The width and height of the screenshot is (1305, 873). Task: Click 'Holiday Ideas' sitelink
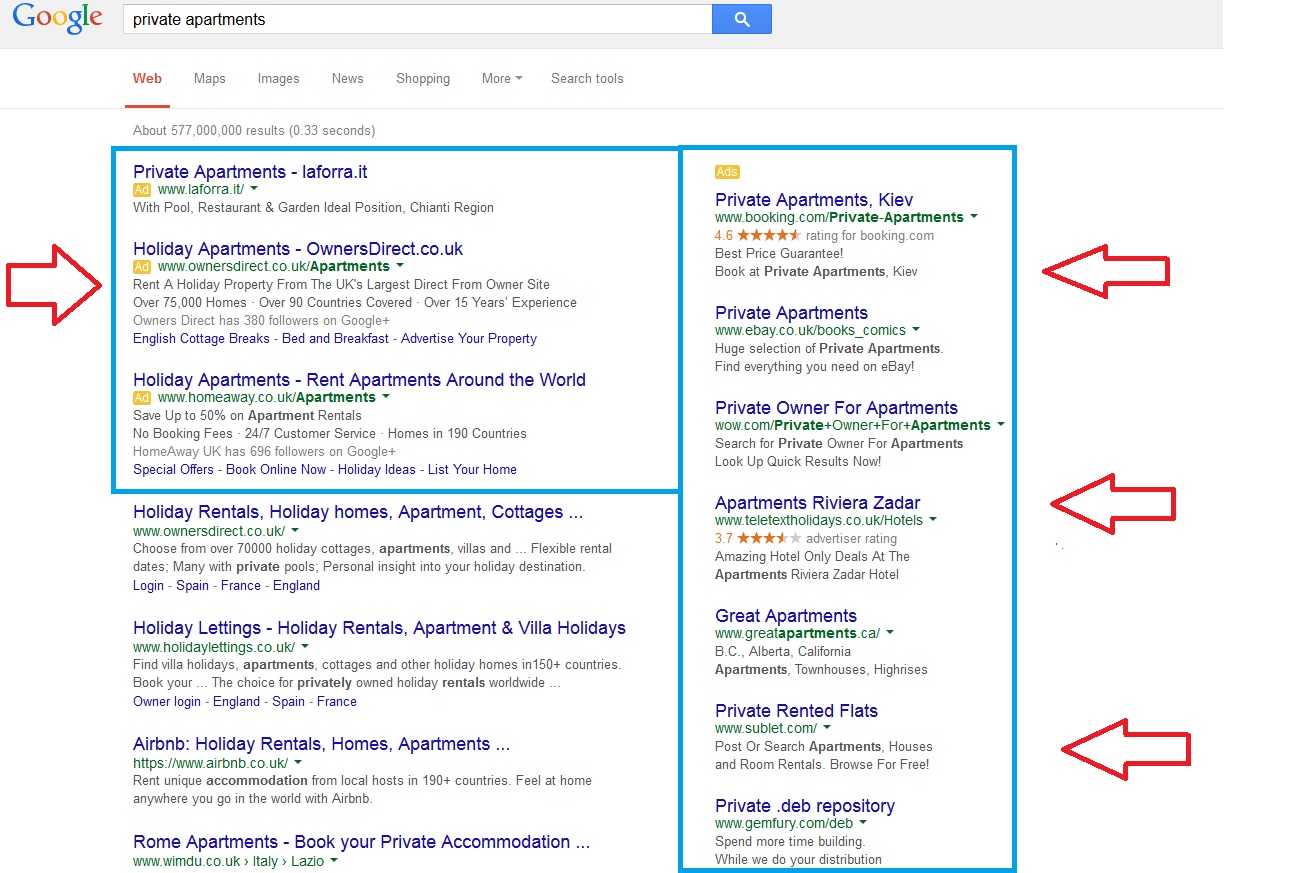tap(377, 469)
